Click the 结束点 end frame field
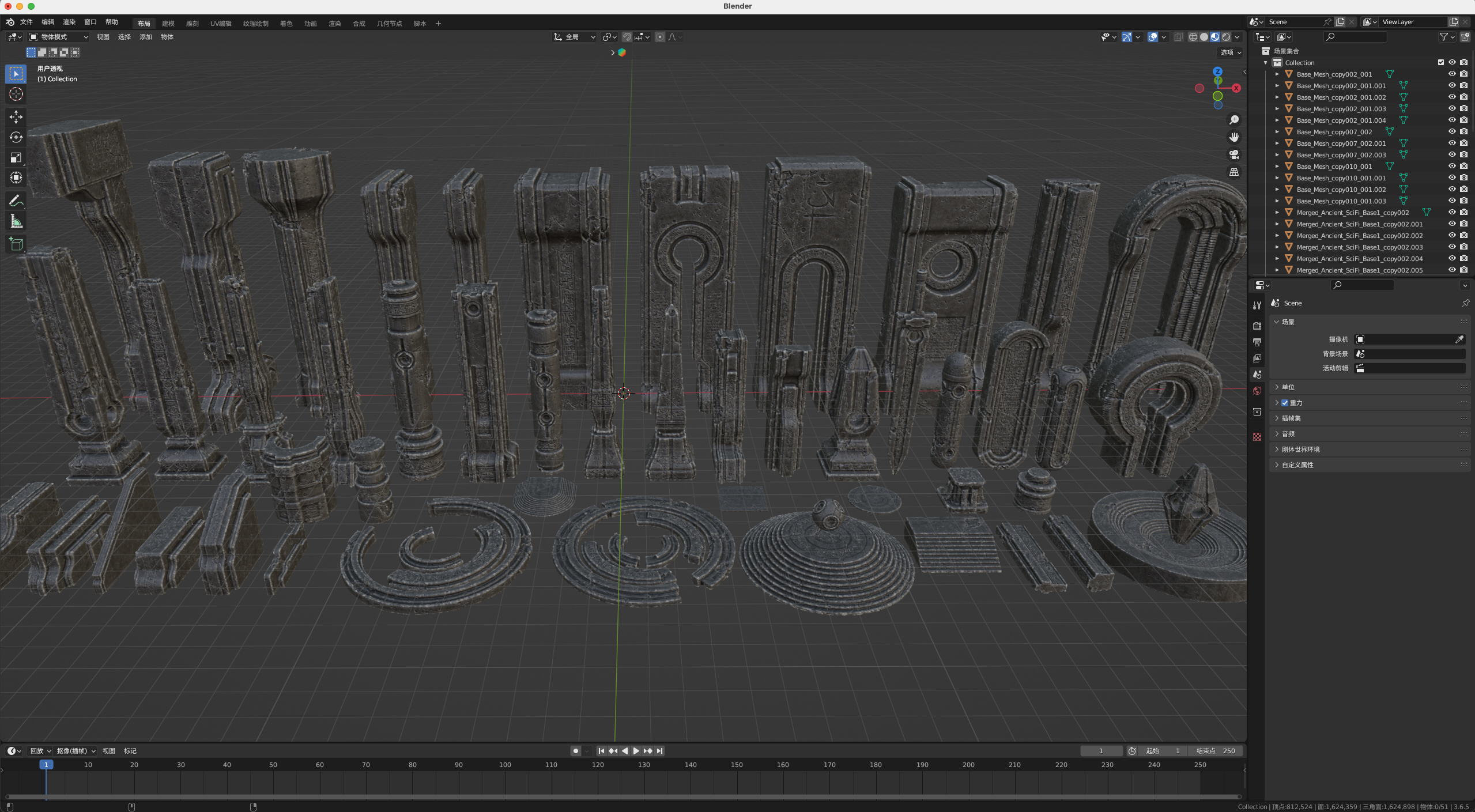 click(x=1215, y=751)
